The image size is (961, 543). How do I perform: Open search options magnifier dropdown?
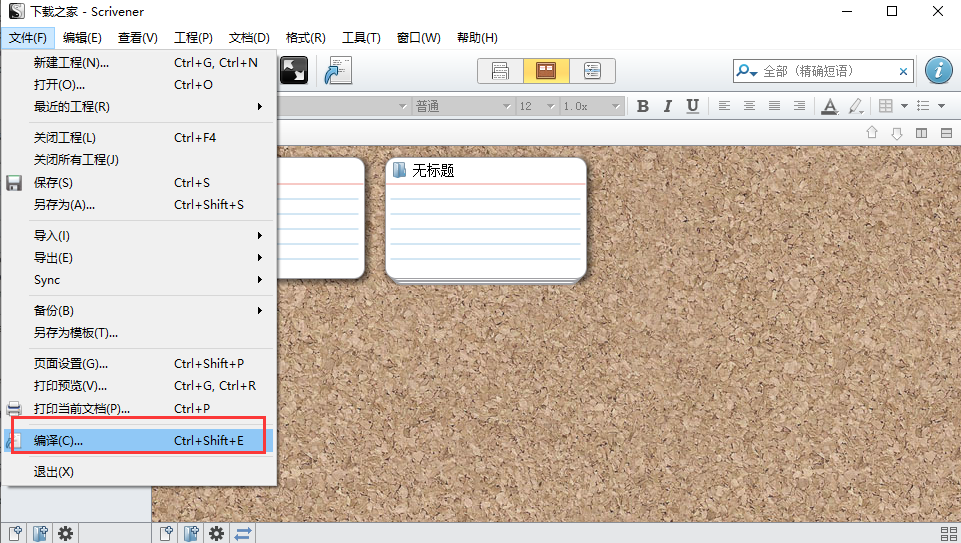pyautogui.click(x=746, y=71)
